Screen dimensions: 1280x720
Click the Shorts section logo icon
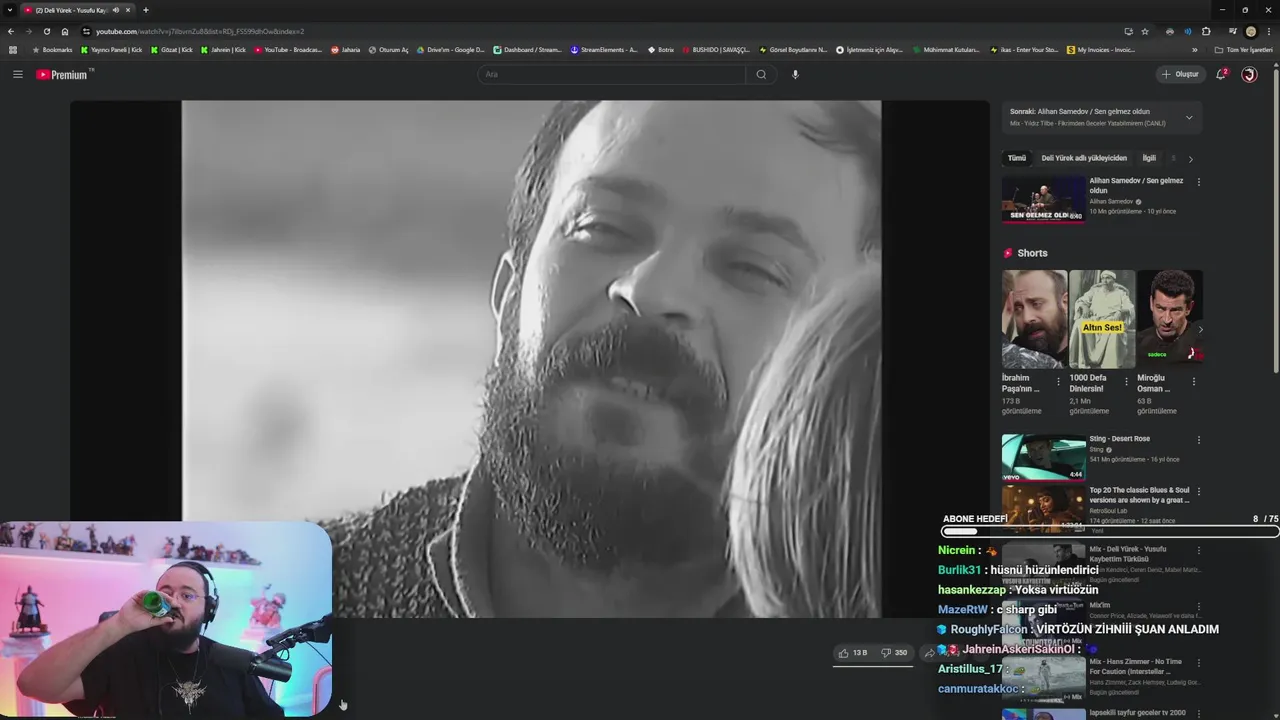coord(1008,253)
